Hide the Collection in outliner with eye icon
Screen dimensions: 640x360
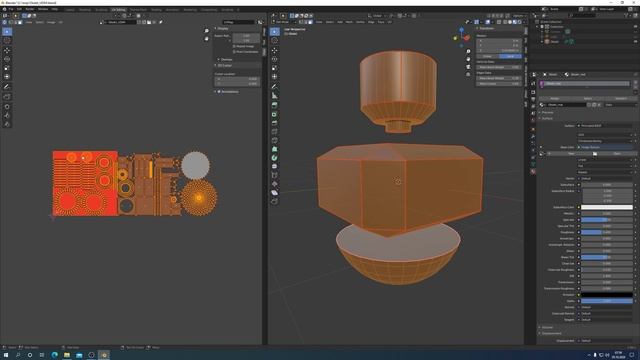[x=636, y=27]
